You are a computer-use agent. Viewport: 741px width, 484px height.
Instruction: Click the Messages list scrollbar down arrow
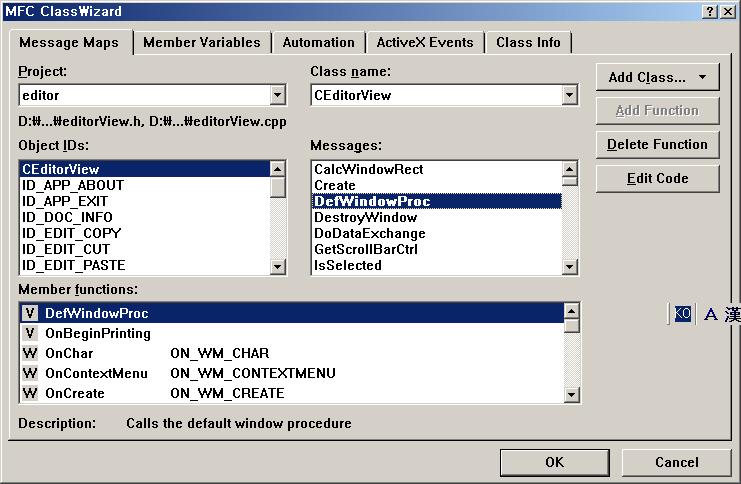pyautogui.click(x=570, y=267)
